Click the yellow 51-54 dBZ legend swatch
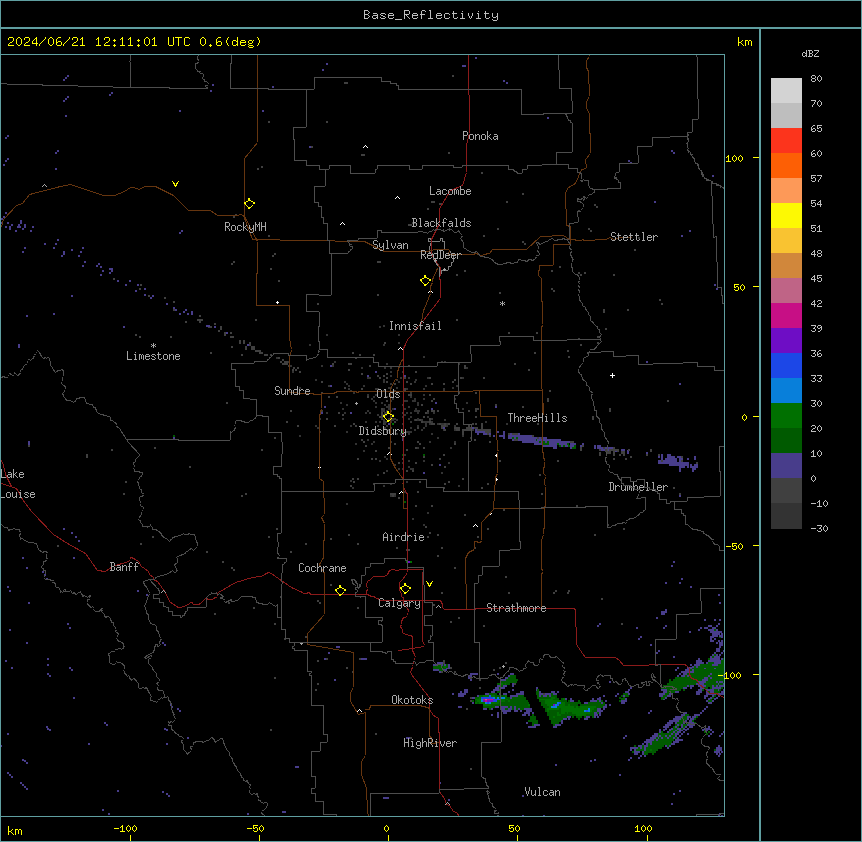Image resolution: width=862 pixels, height=842 pixels. point(786,215)
